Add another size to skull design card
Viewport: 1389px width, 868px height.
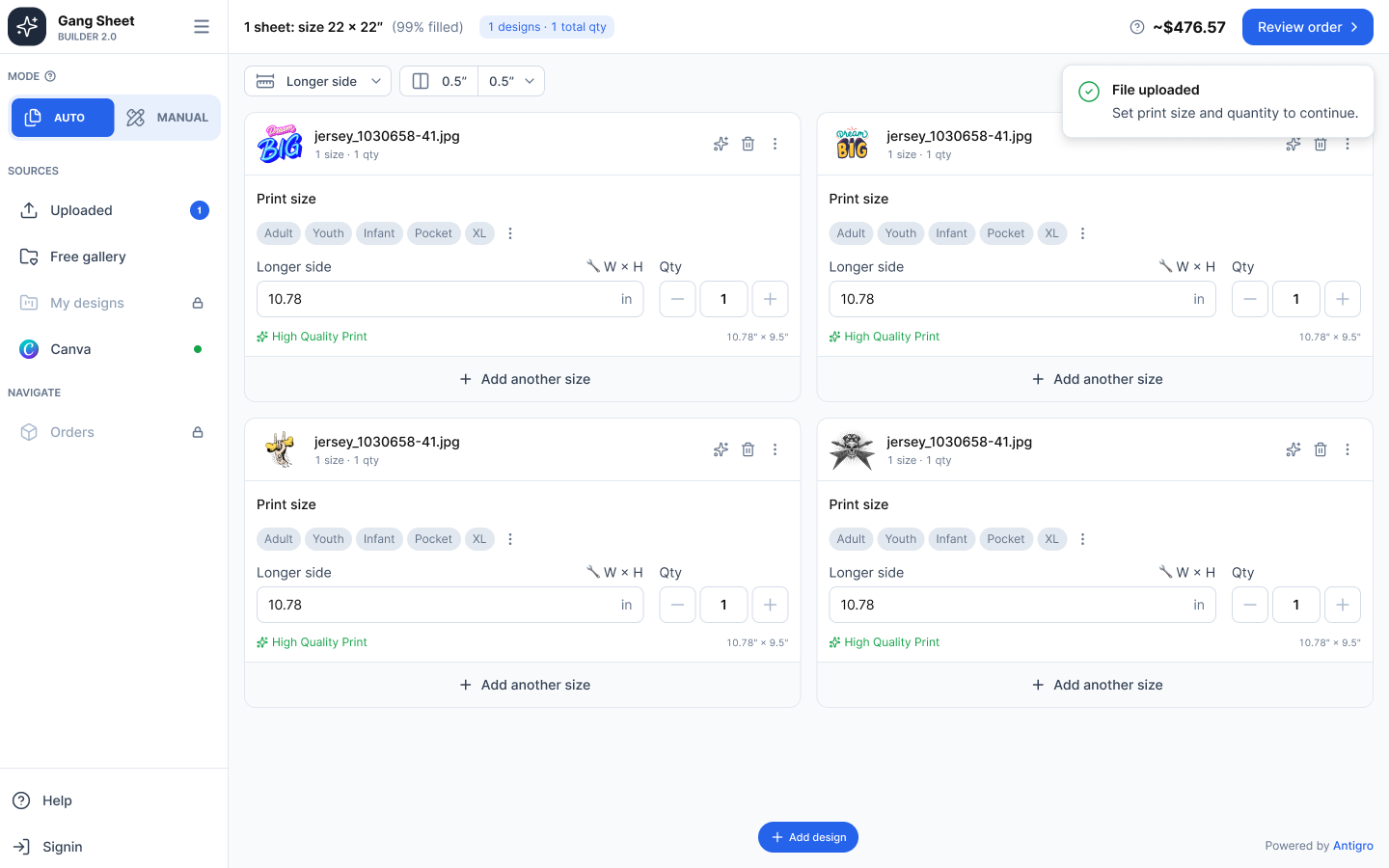click(x=1095, y=685)
